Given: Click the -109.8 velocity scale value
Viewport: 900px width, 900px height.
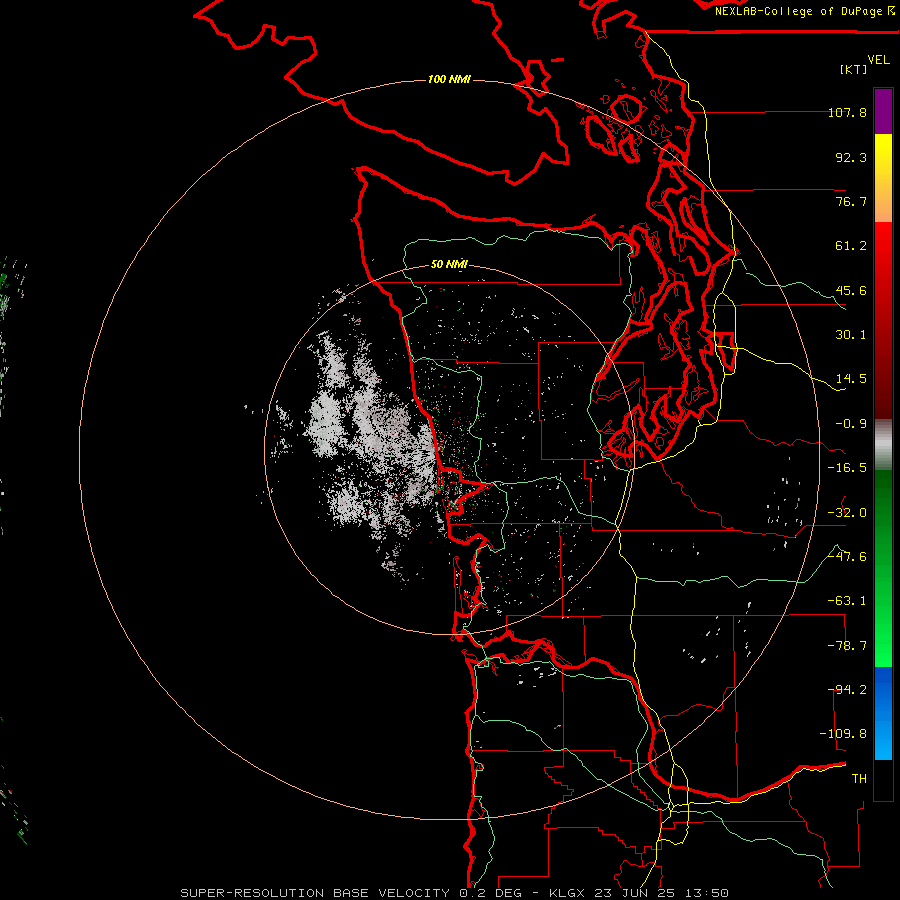Looking at the screenshot, I should coord(844,734).
